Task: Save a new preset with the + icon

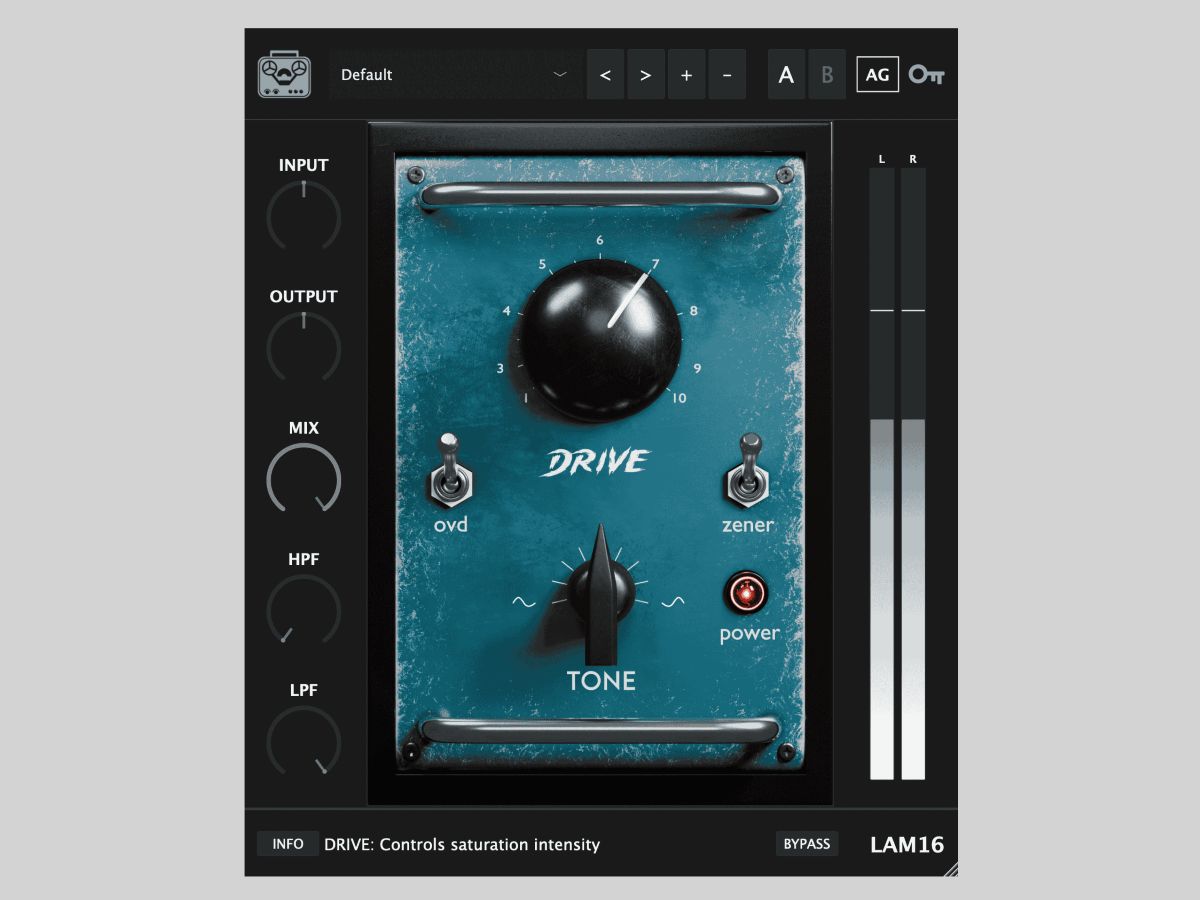Action: pos(686,74)
